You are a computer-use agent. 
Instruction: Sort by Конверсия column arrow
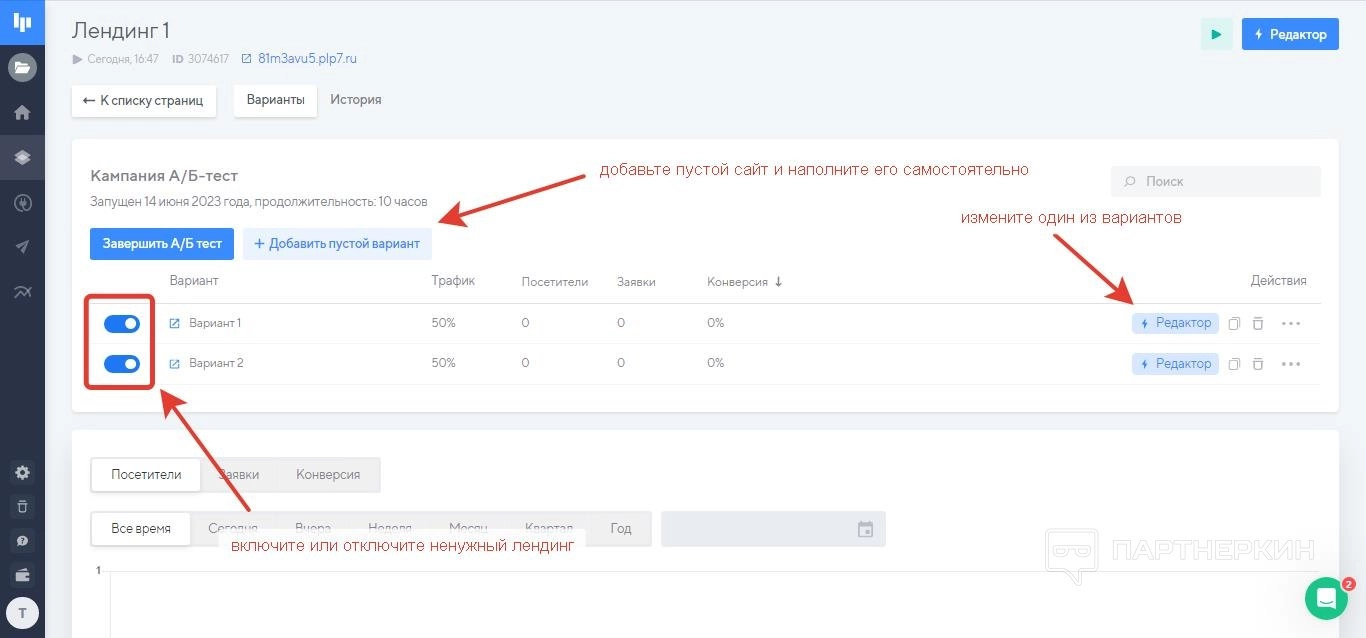pos(778,282)
